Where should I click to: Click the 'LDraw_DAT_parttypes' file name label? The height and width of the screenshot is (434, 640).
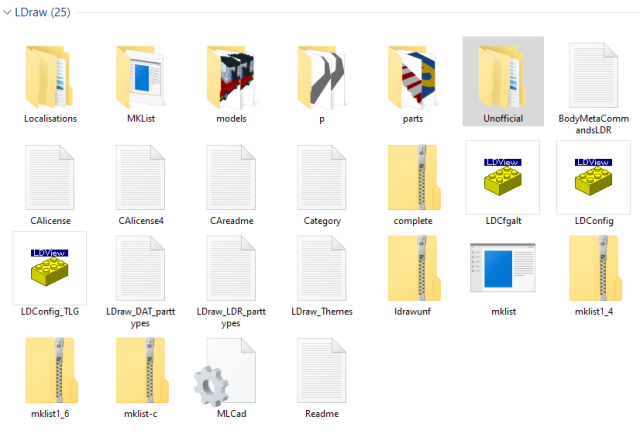[x=140, y=317]
